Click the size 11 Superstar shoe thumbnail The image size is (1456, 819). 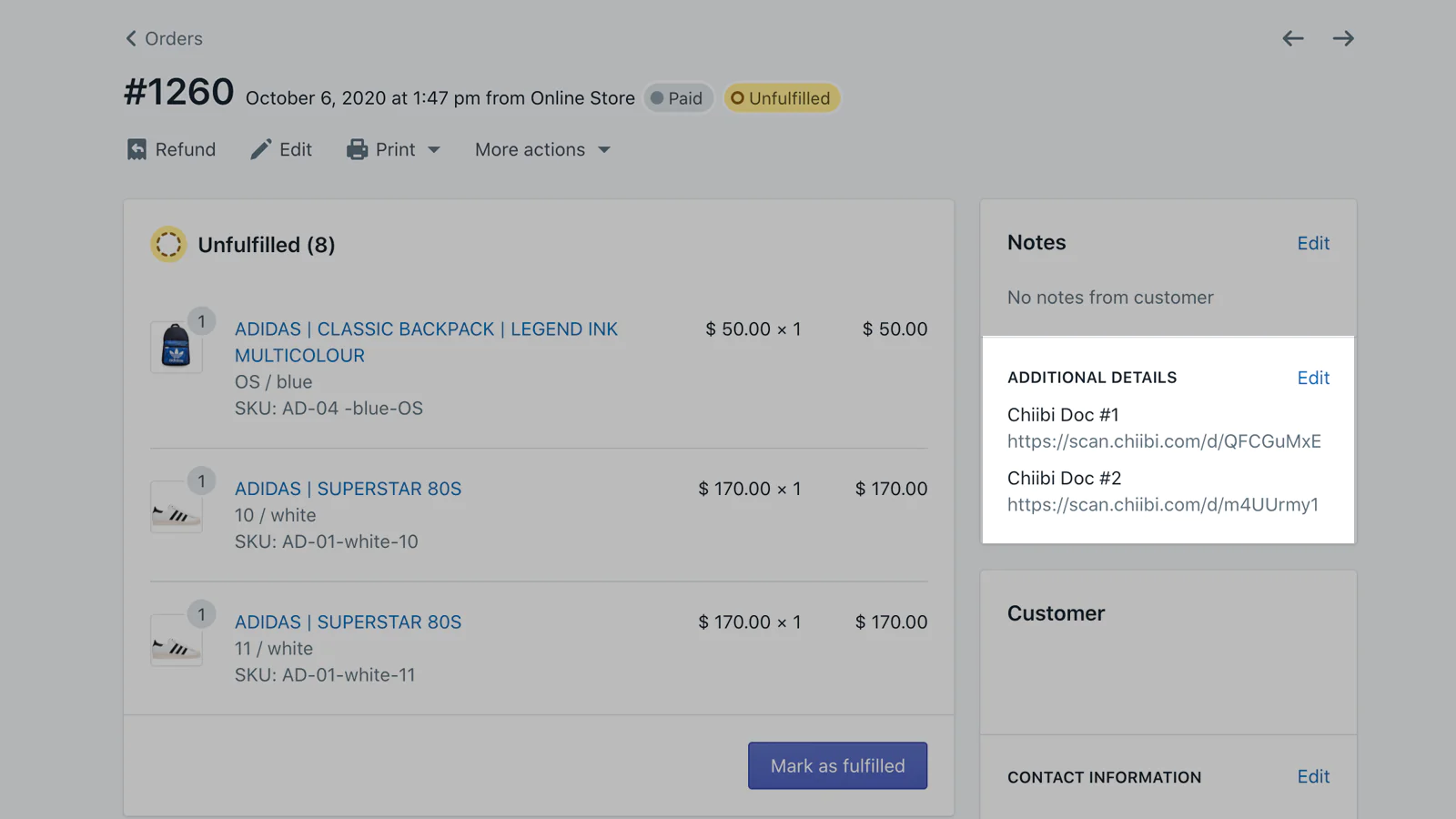(176, 642)
